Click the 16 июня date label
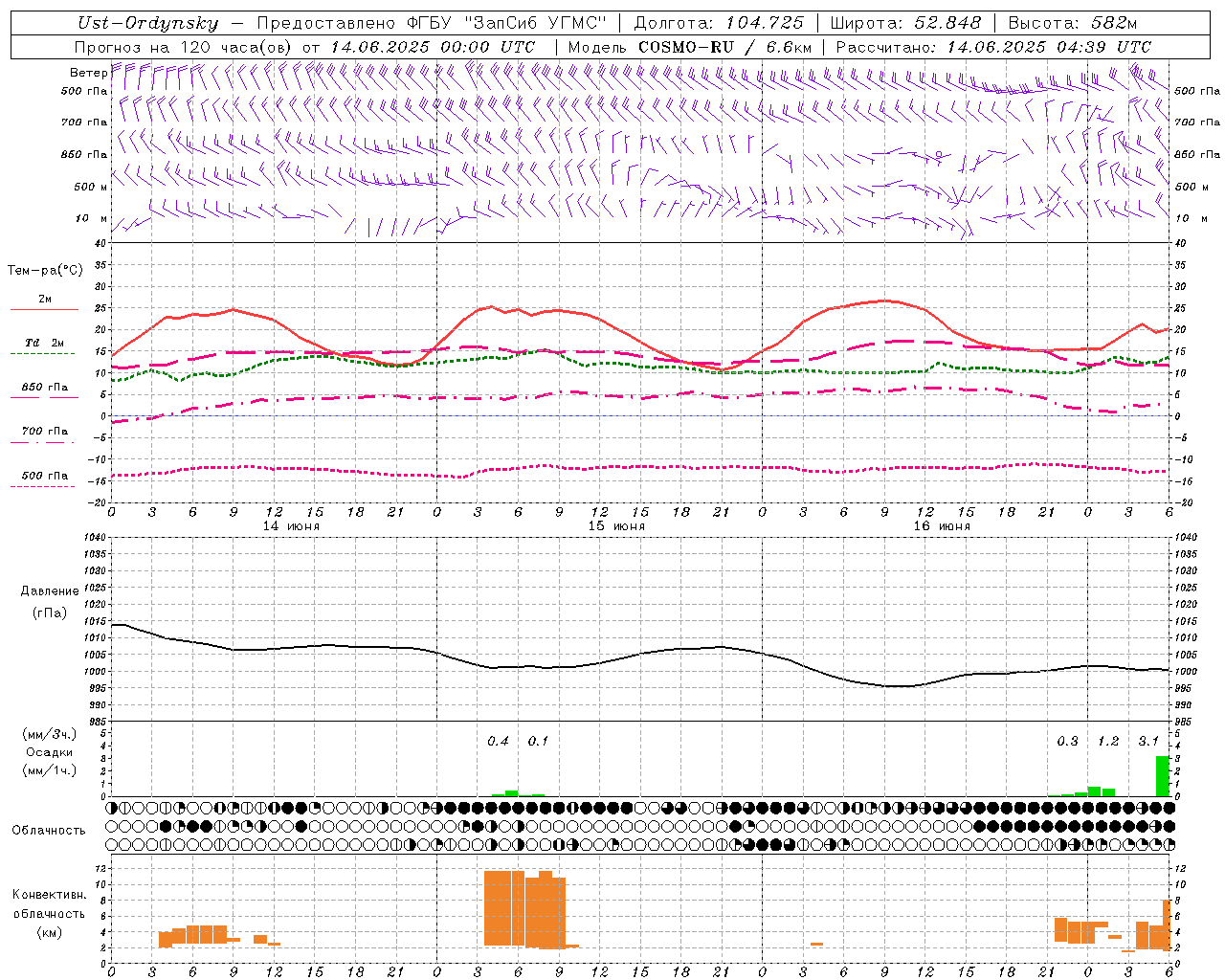1225x980 pixels. 942,526
